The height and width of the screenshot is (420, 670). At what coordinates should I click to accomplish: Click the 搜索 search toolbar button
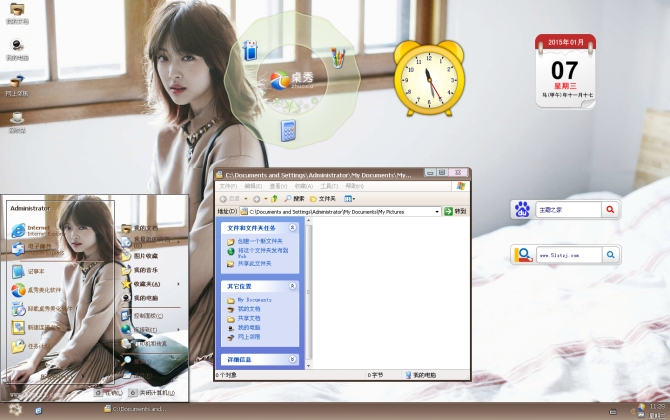[294, 199]
